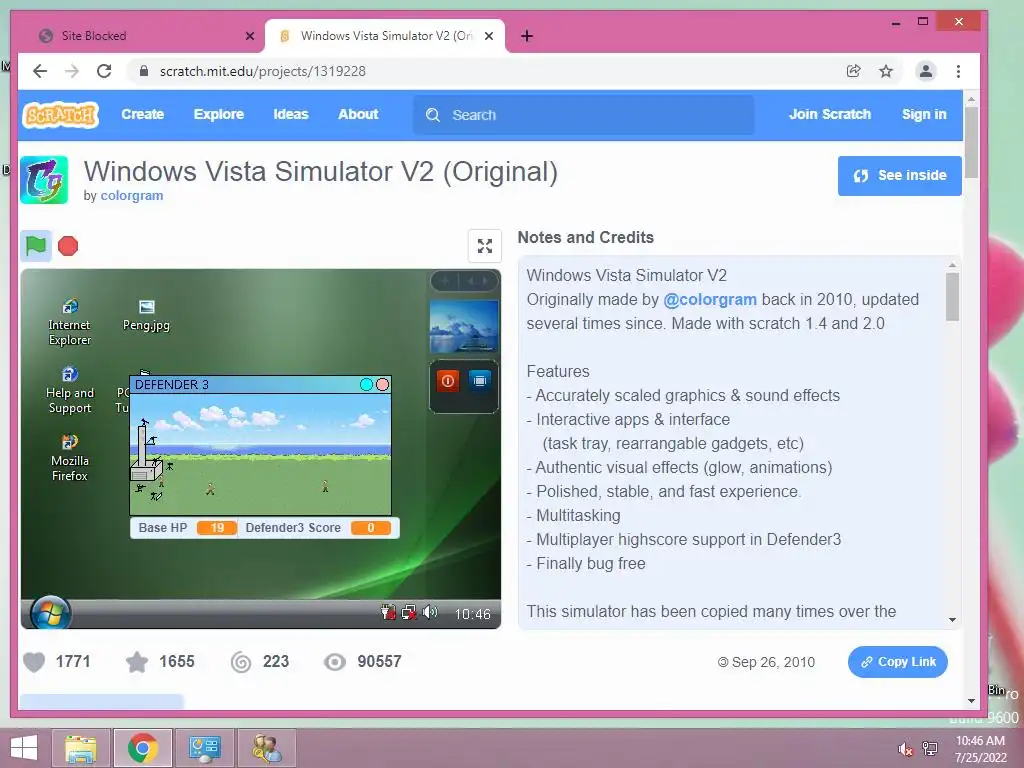Click the love heart icon
Image resolution: width=1024 pixels, height=768 pixels.
[x=34, y=662]
